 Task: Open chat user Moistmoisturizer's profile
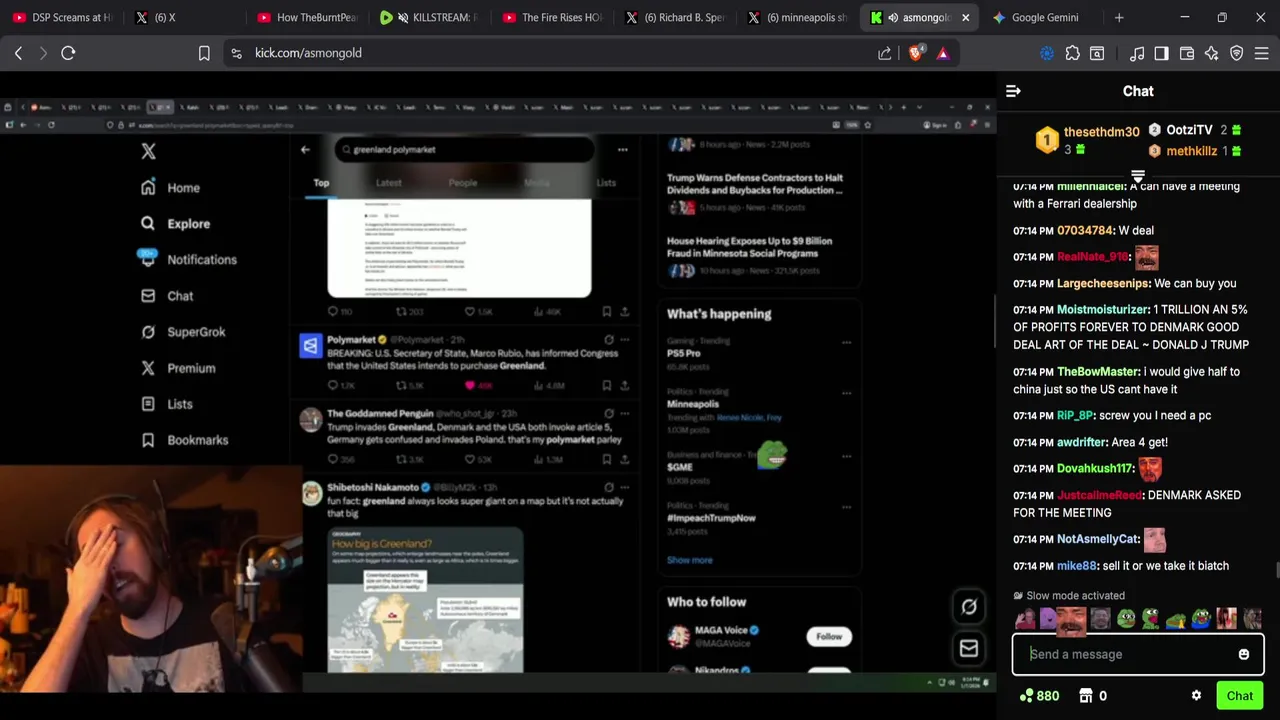coord(1102,310)
